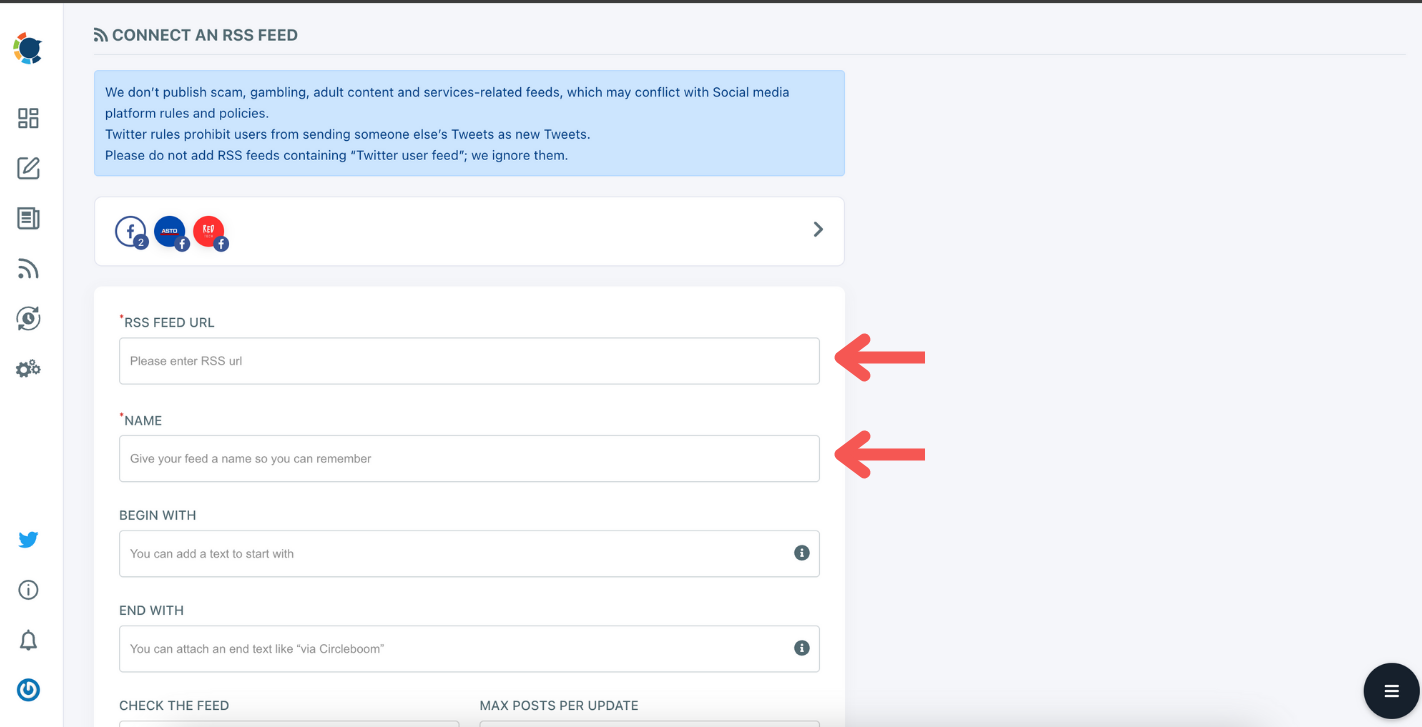Select the red KED Facebook page account
The width and height of the screenshot is (1422, 727).
pyautogui.click(x=211, y=231)
